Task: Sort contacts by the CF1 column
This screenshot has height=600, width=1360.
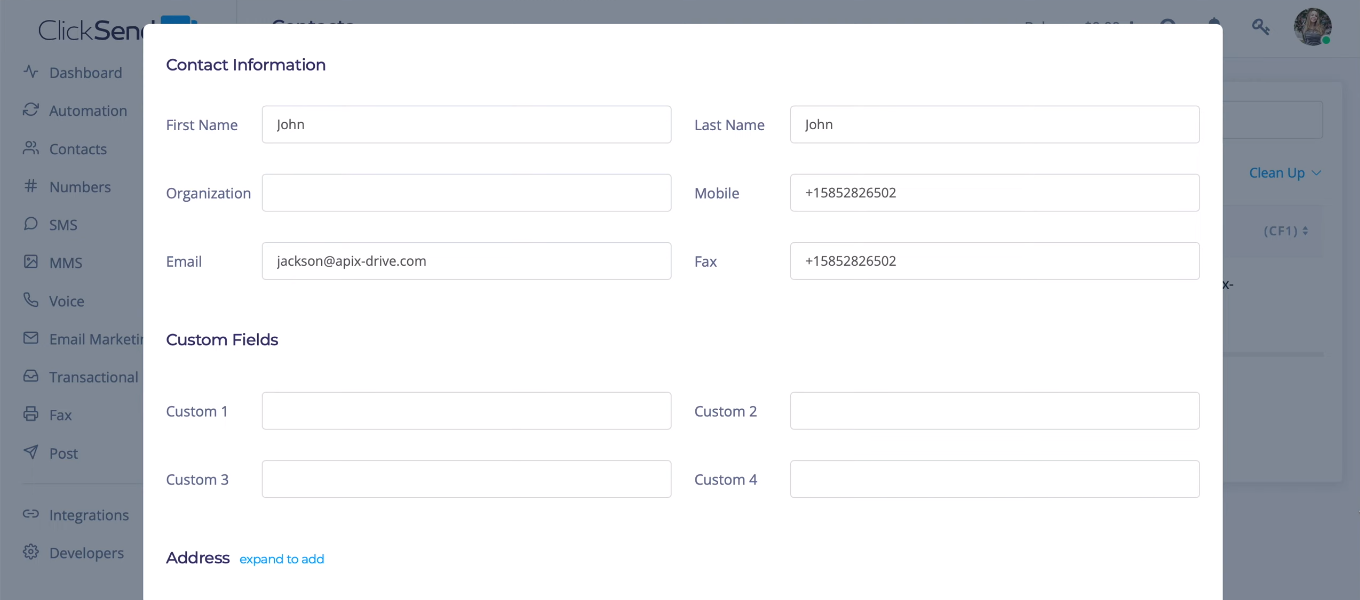Action: point(1283,230)
